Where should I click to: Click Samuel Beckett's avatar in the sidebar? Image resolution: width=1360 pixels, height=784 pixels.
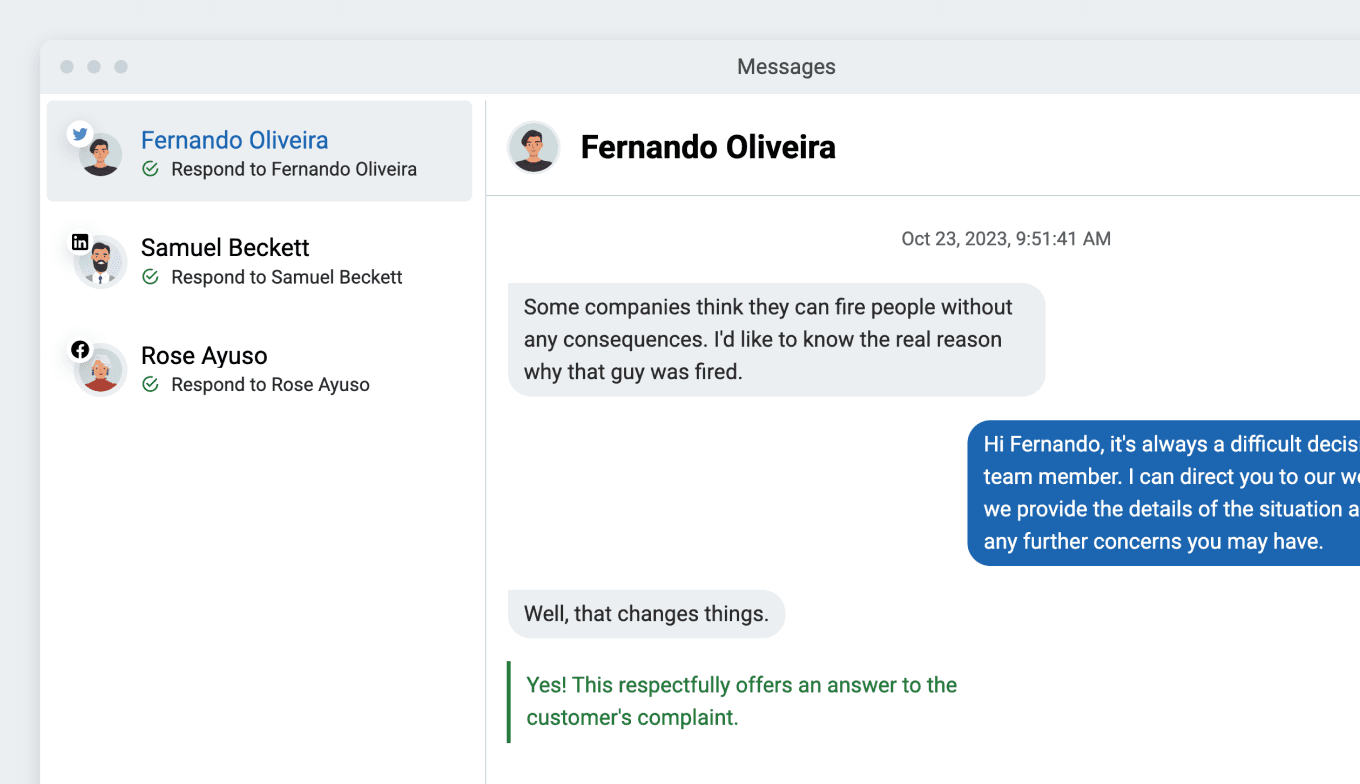point(102,263)
